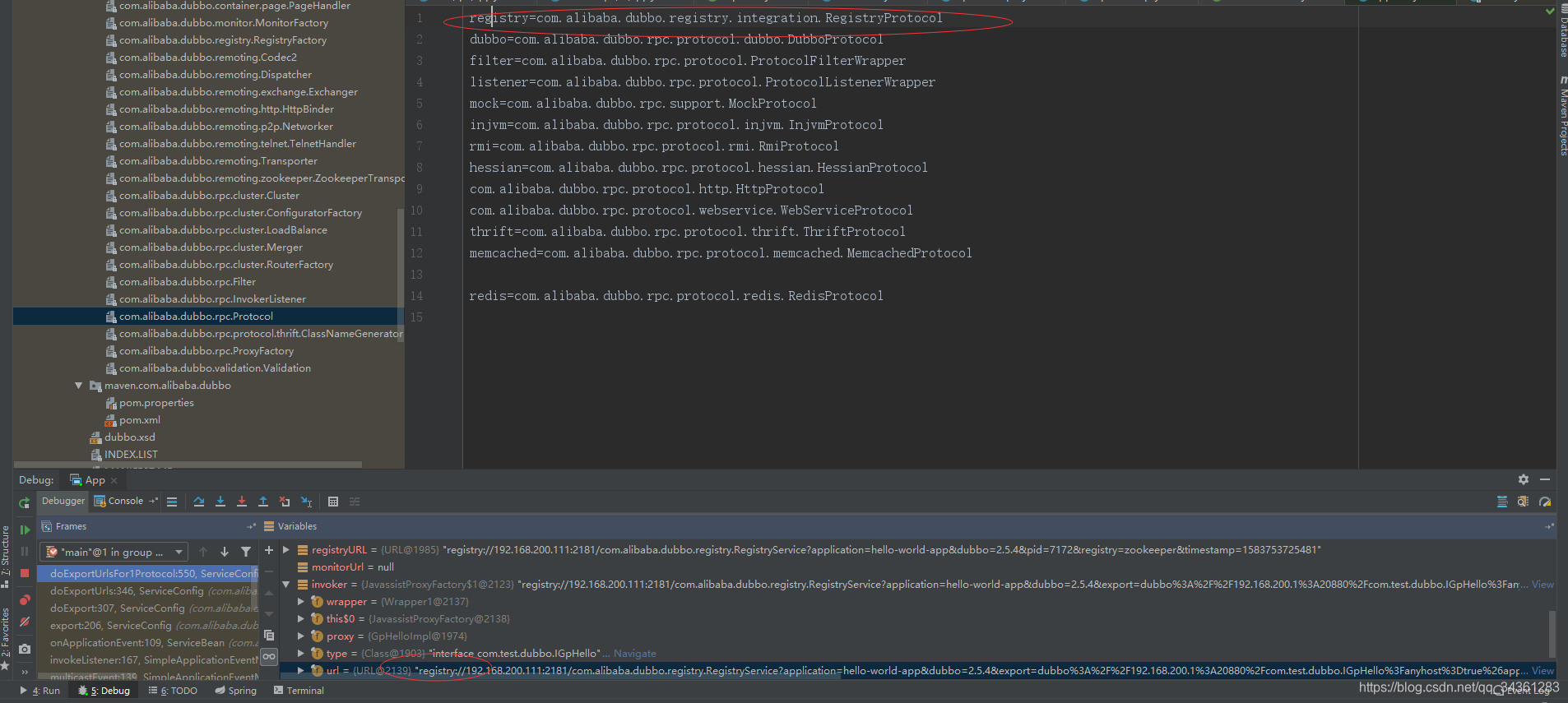The height and width of the screenshot is (703, 1568).
Task: Click View link on invoker row
Action: click(1542, 585)
